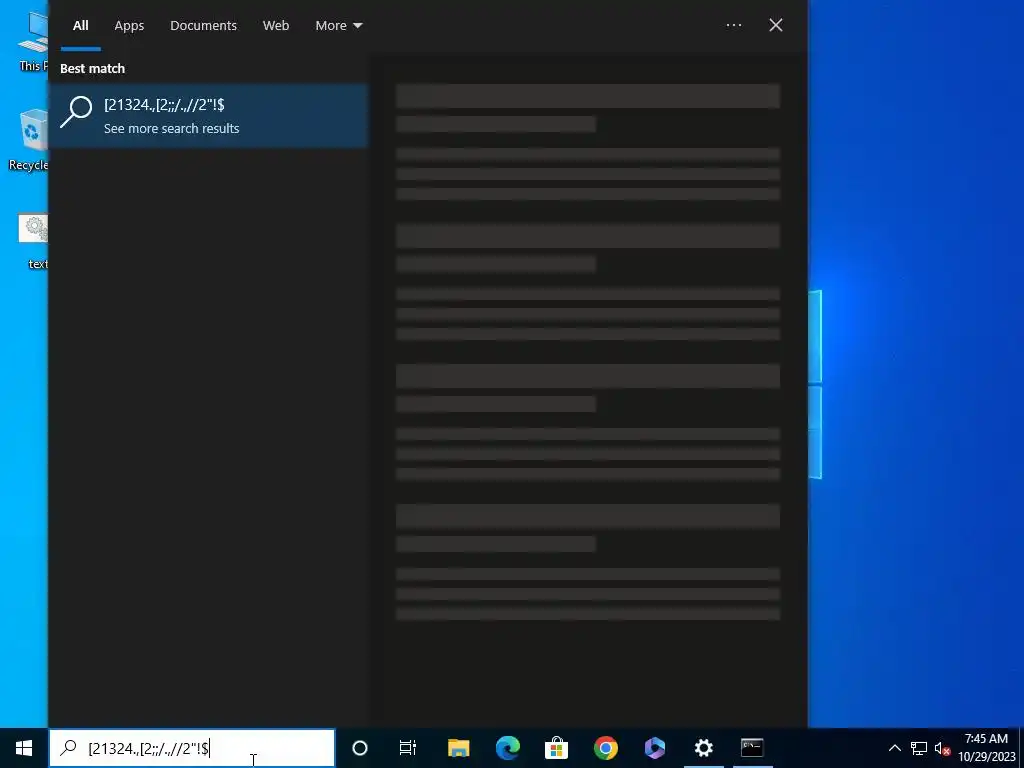The image size is (1024, 768).
Task: Launch Google Chrome from taskbar
Action: click(x=605, y=748)
